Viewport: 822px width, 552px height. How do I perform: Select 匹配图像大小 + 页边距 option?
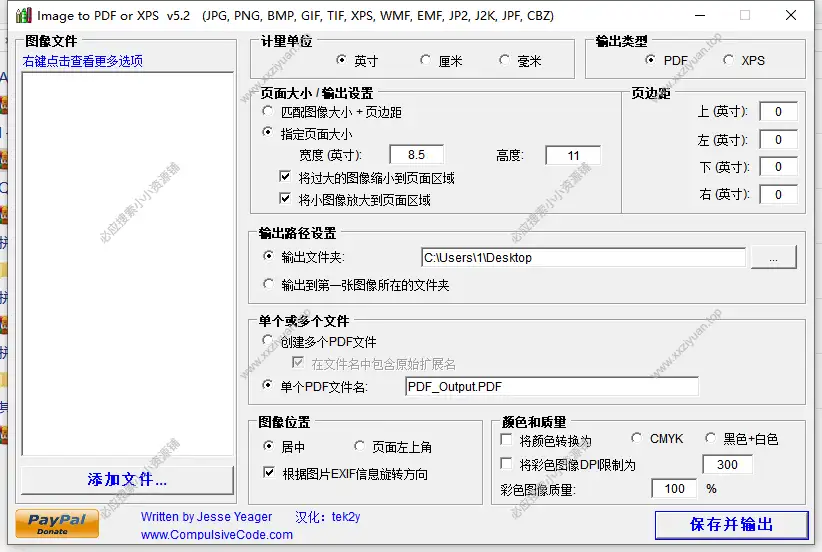(268, 112)
